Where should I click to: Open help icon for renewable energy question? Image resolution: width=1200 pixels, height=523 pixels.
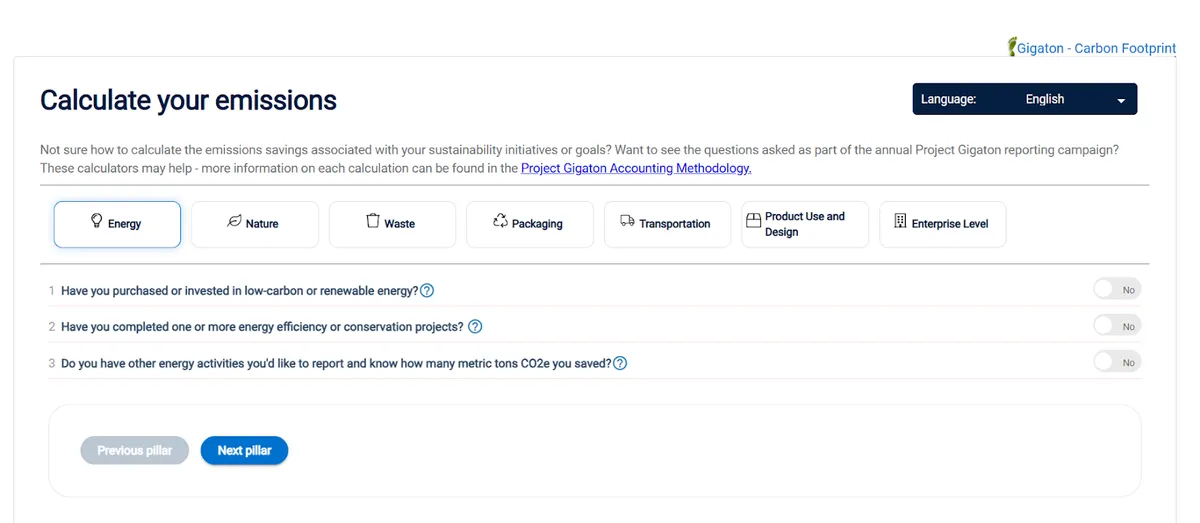pos(427,291)
